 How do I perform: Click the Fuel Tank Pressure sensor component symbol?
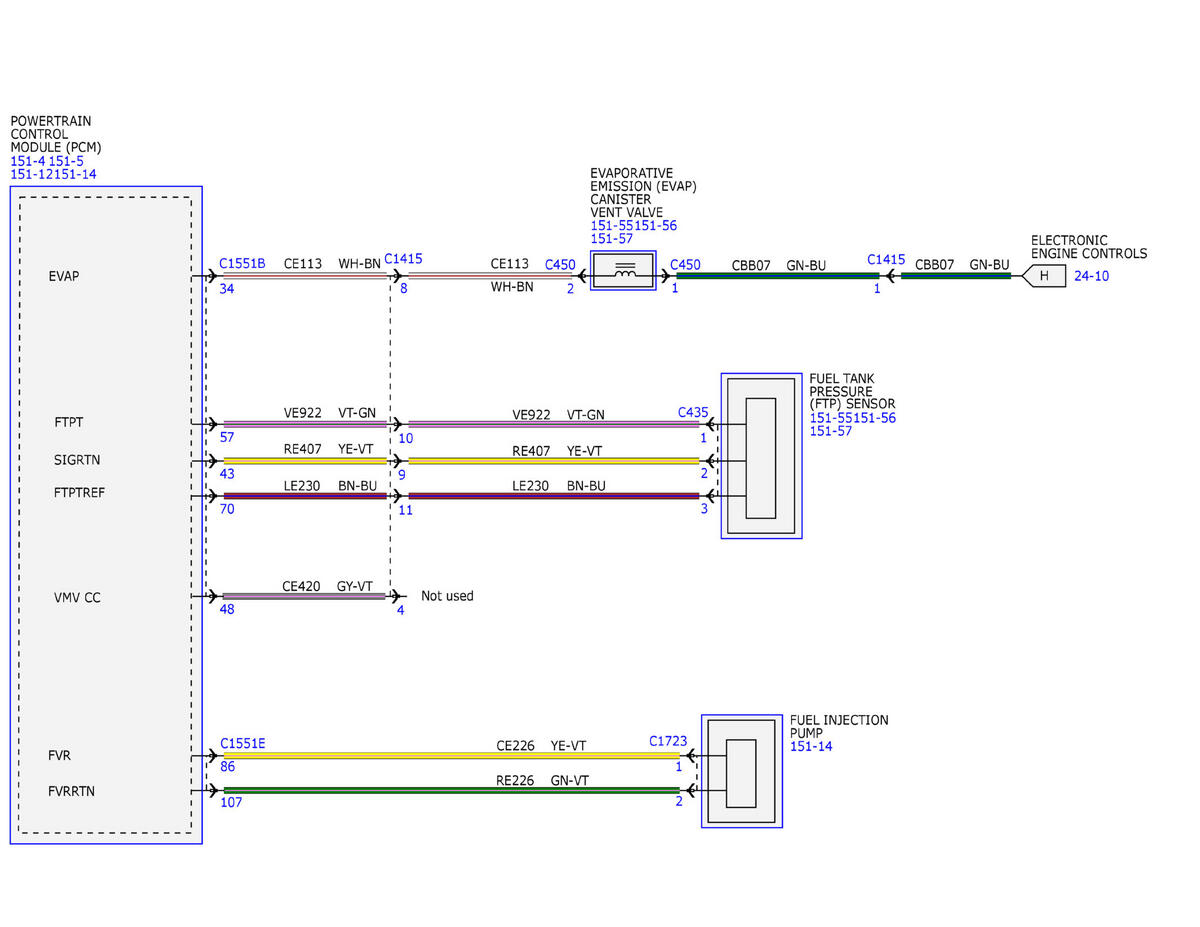[761, 456]
